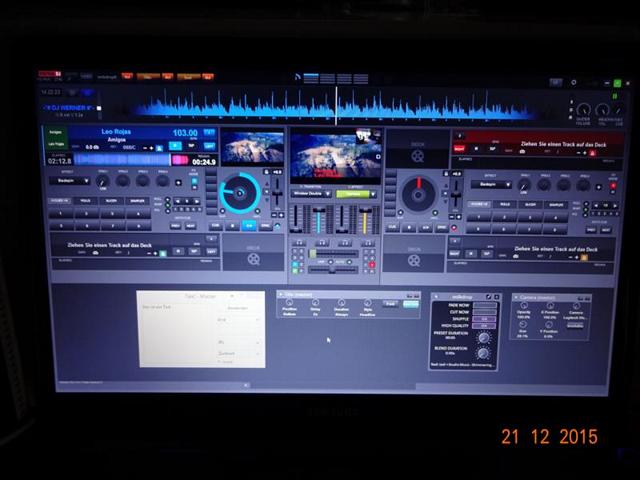Viewport: 640px width, 480px height.
Task: Click the play button on the left deck
Action: 249,225
